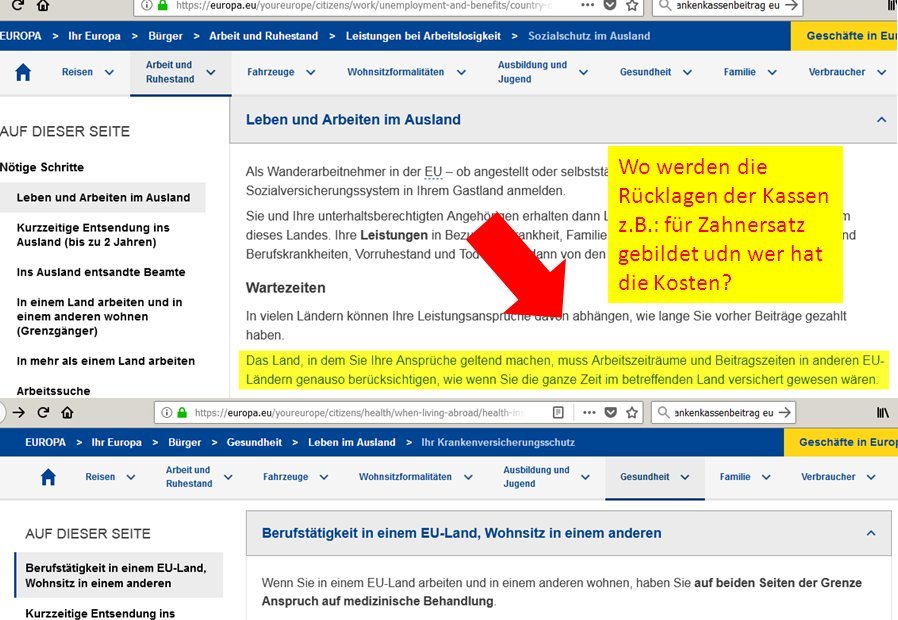Save to Pocket in the lower browser
Viewport: 898px width, 620px height.
611,412
